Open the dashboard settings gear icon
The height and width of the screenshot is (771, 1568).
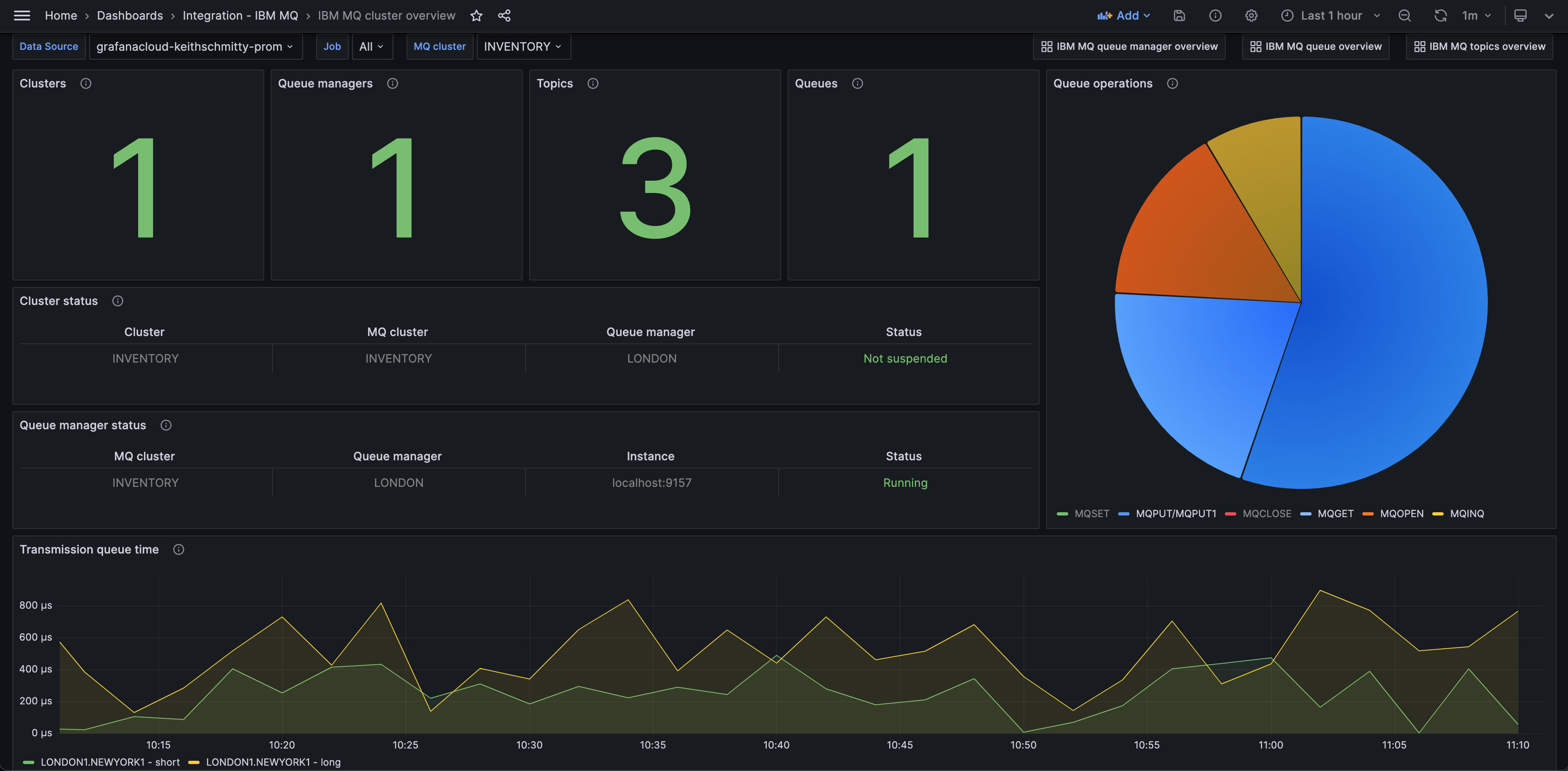pos(1251,15)
